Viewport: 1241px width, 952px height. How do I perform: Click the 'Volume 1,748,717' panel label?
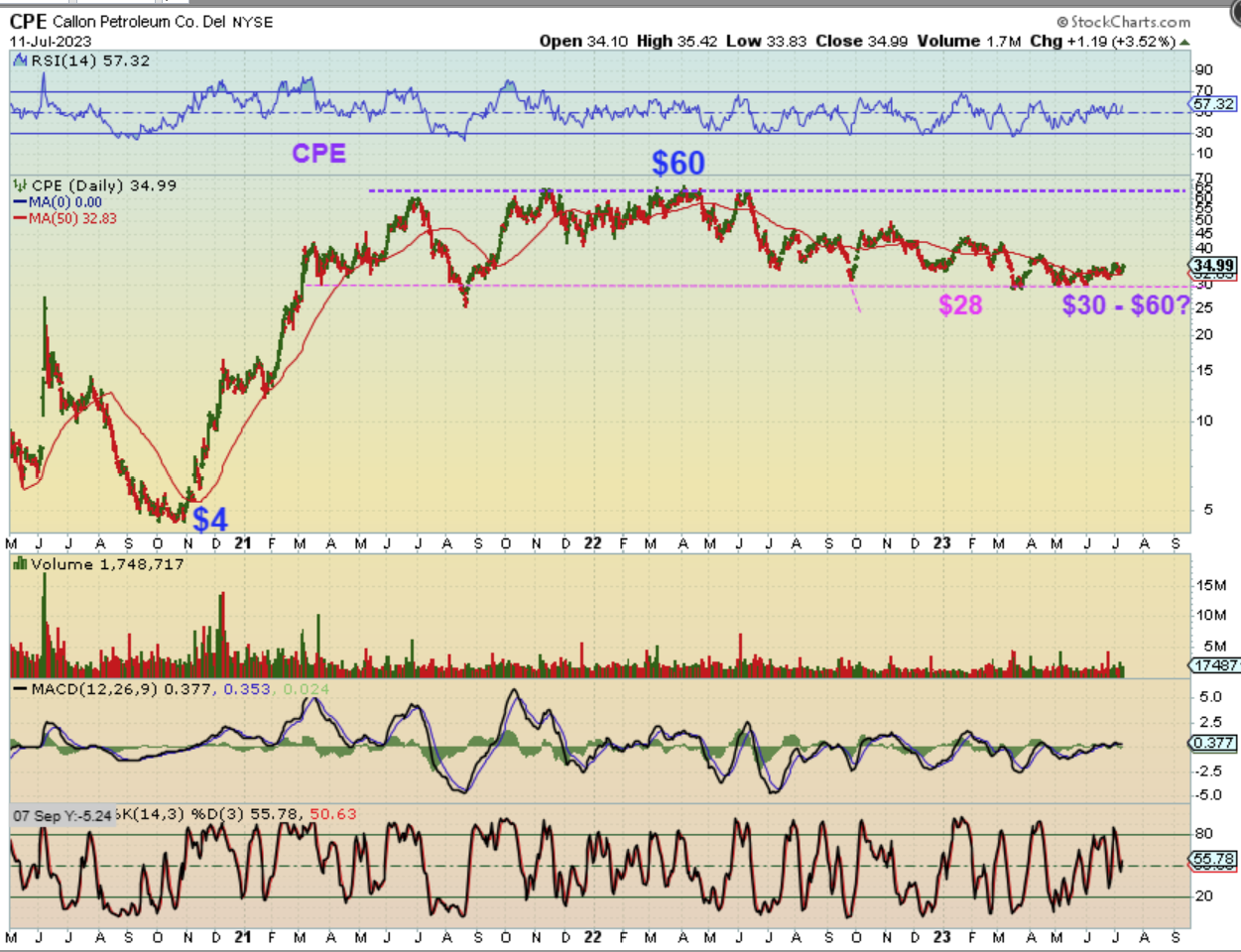tap(107, 564)
